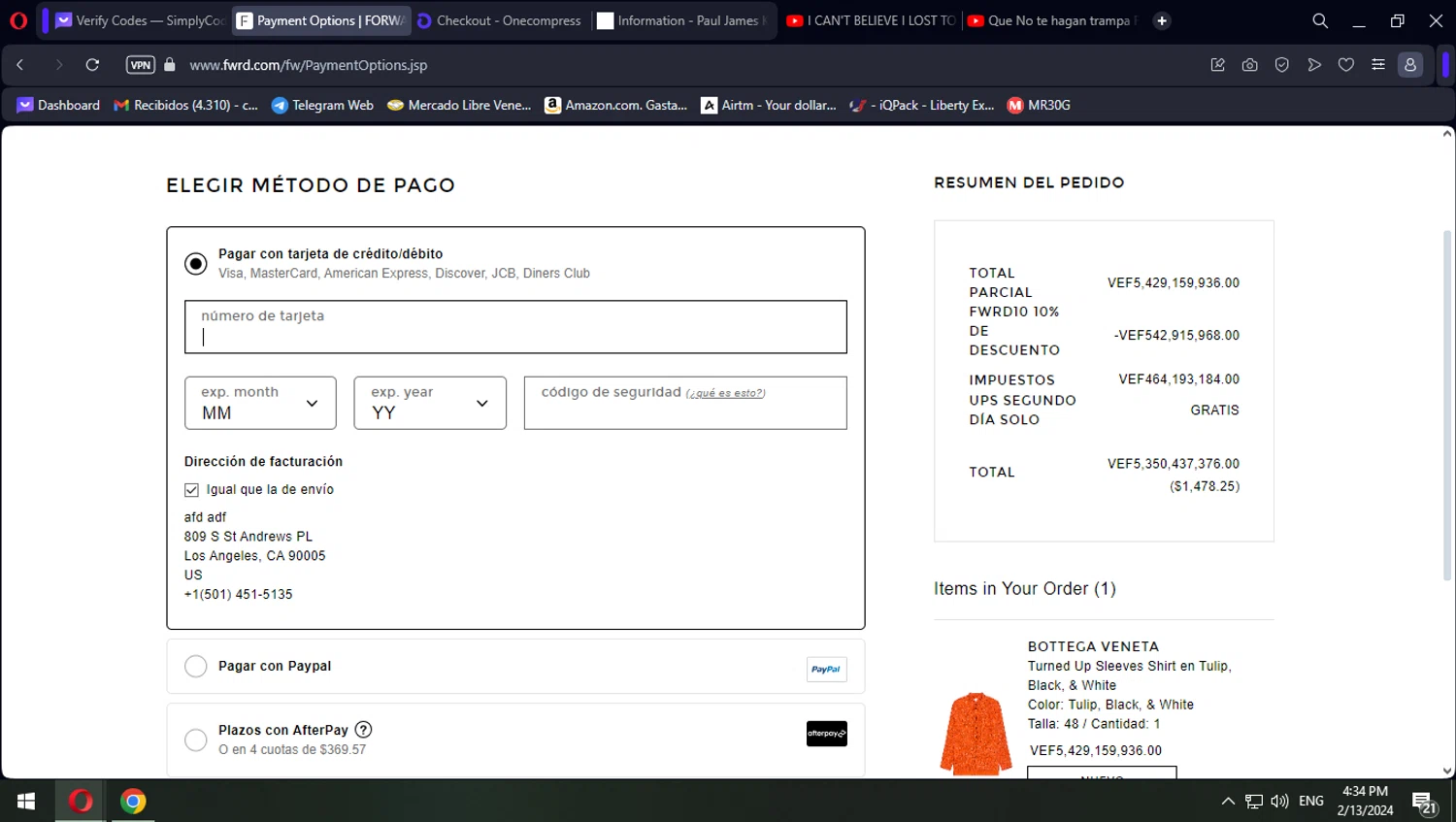The width and height of the screenshot is (1456, 822).
Task: Open the ad blocker shield icon
Action: pos(1282,65)
